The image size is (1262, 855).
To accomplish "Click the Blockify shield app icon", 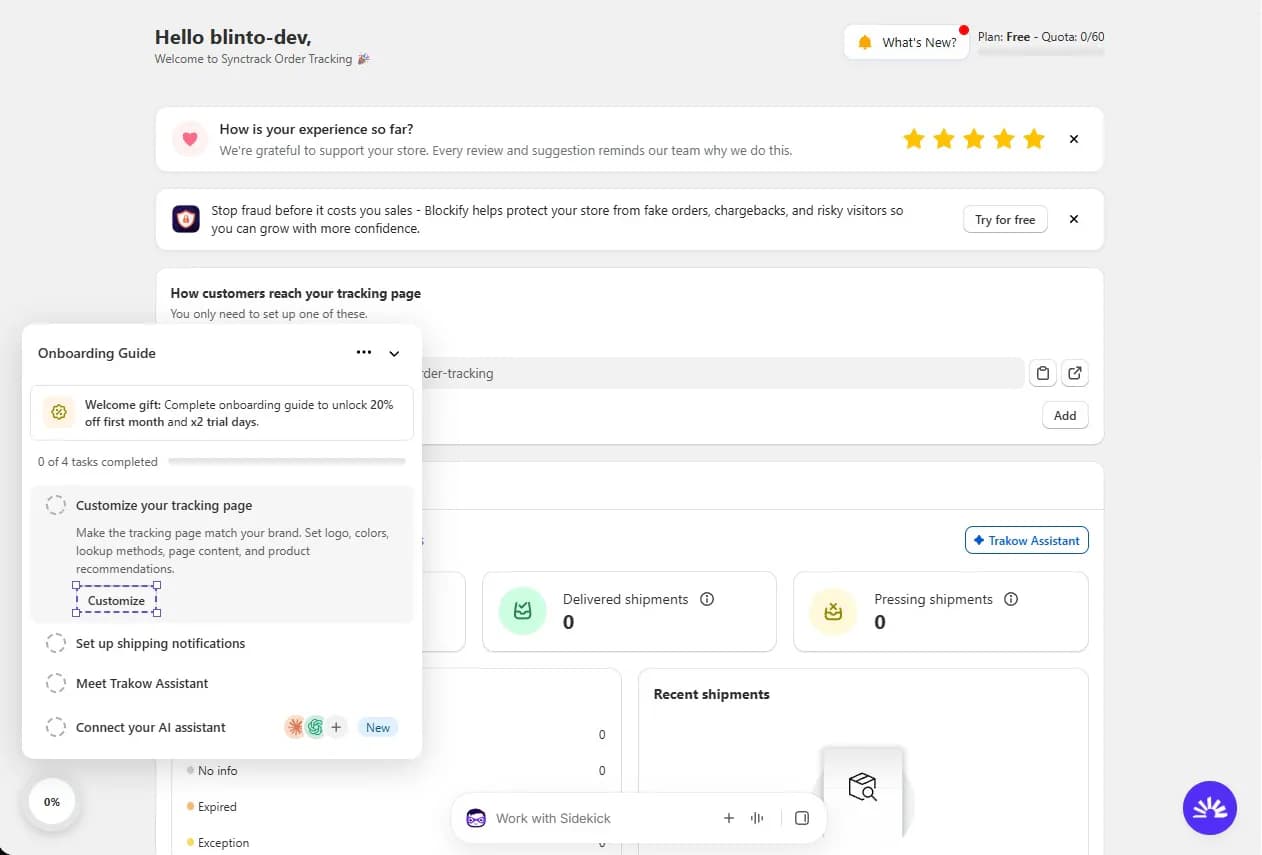I will click(x=186, y=219).
